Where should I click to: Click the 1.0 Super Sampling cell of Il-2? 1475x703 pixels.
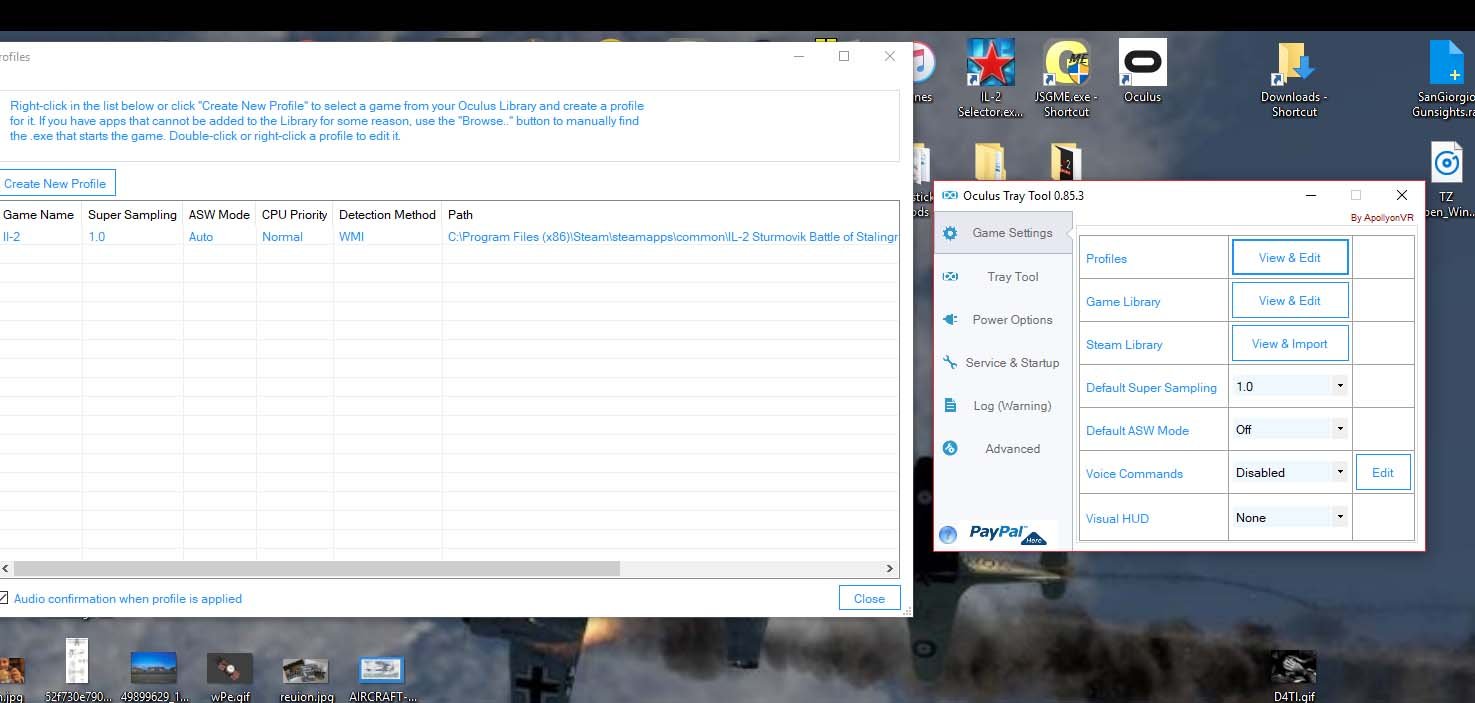96,237
